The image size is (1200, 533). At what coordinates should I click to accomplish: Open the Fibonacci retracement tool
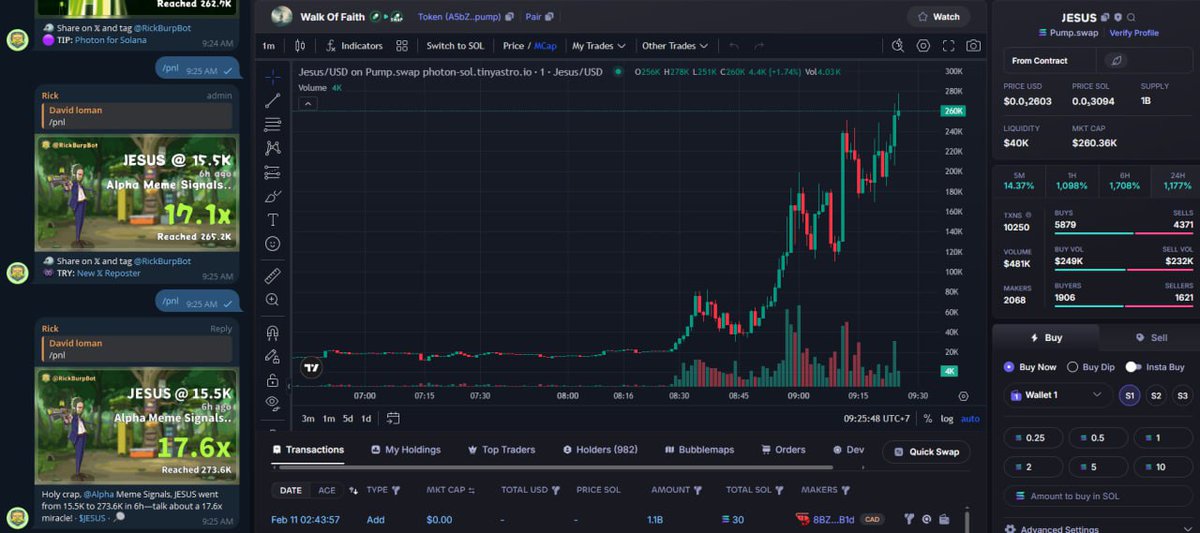272,125
